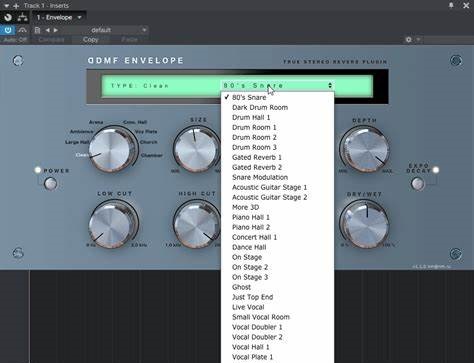Select 'Snare Modulation' preset
Viewport: 474px width, 363px height.
[277, 178]
